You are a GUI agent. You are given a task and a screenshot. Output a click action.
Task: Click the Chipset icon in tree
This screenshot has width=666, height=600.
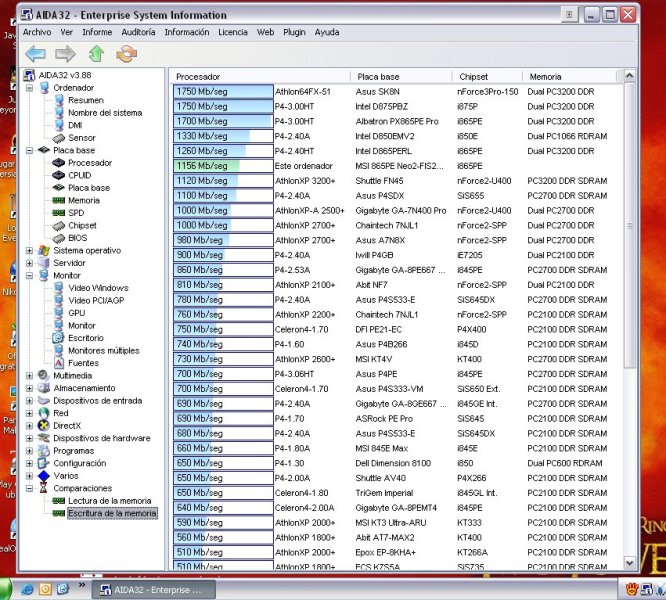[x=59, y=225]
